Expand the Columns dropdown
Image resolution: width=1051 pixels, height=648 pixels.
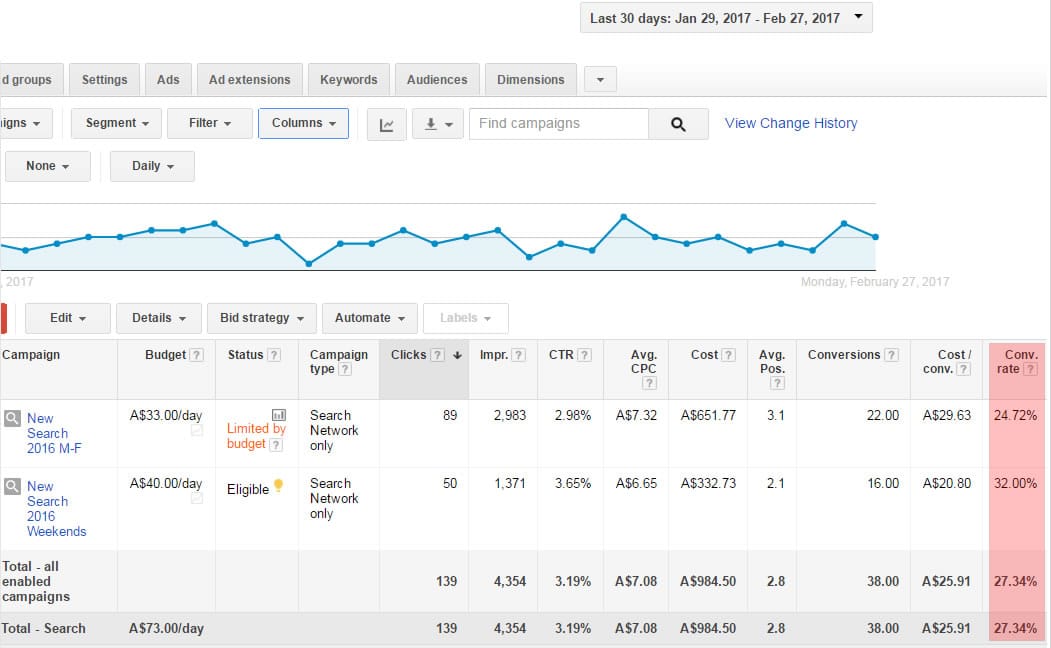pyautogui.click(x=303, y=123)
